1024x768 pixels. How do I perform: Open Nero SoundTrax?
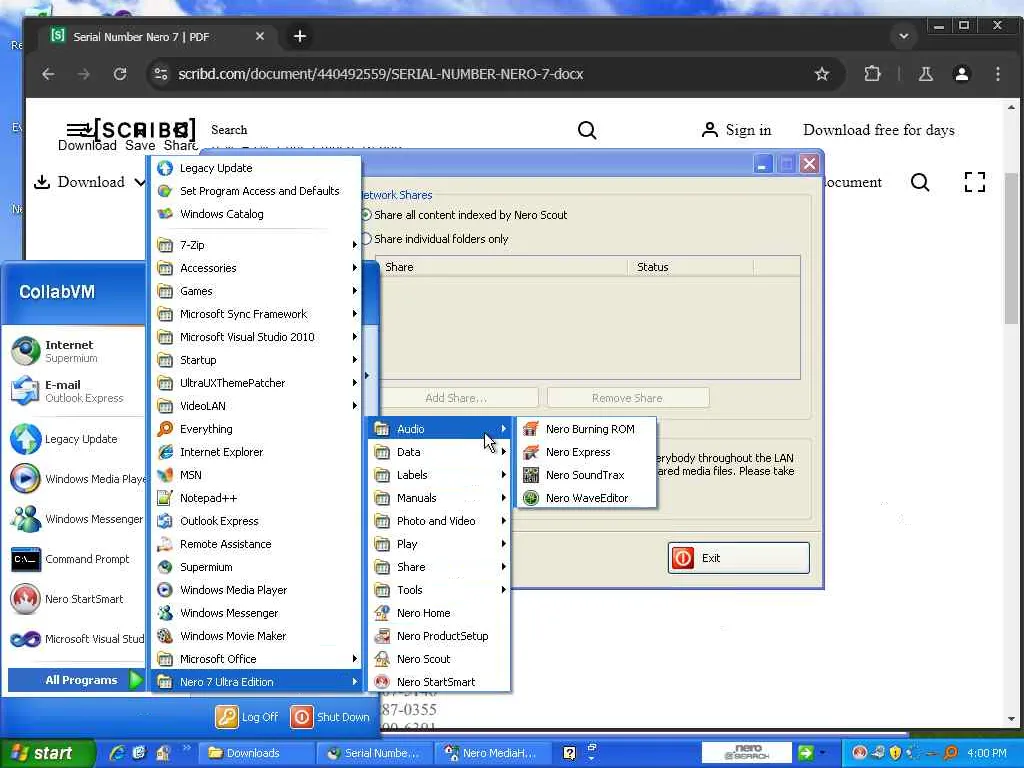pos(586,475)
